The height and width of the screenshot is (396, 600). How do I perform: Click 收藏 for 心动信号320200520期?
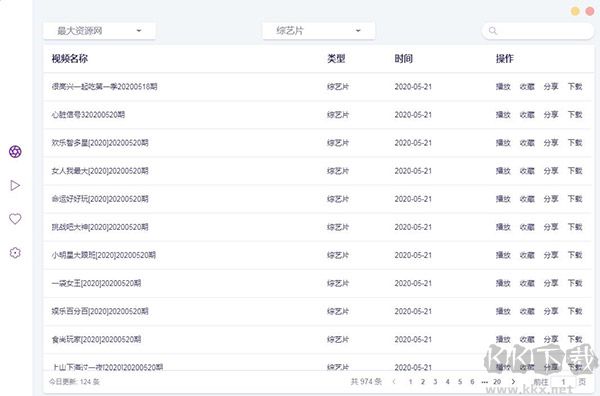(x=527, y=115)
